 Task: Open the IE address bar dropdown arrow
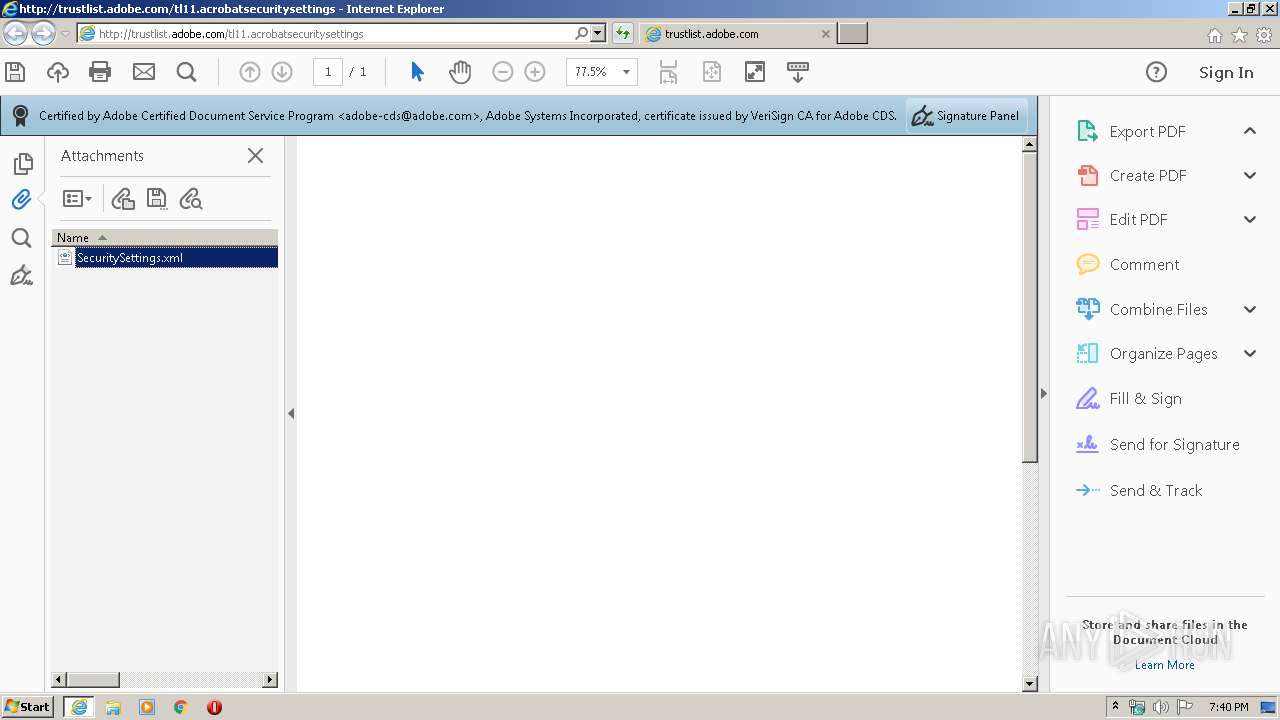coord(598,33)
